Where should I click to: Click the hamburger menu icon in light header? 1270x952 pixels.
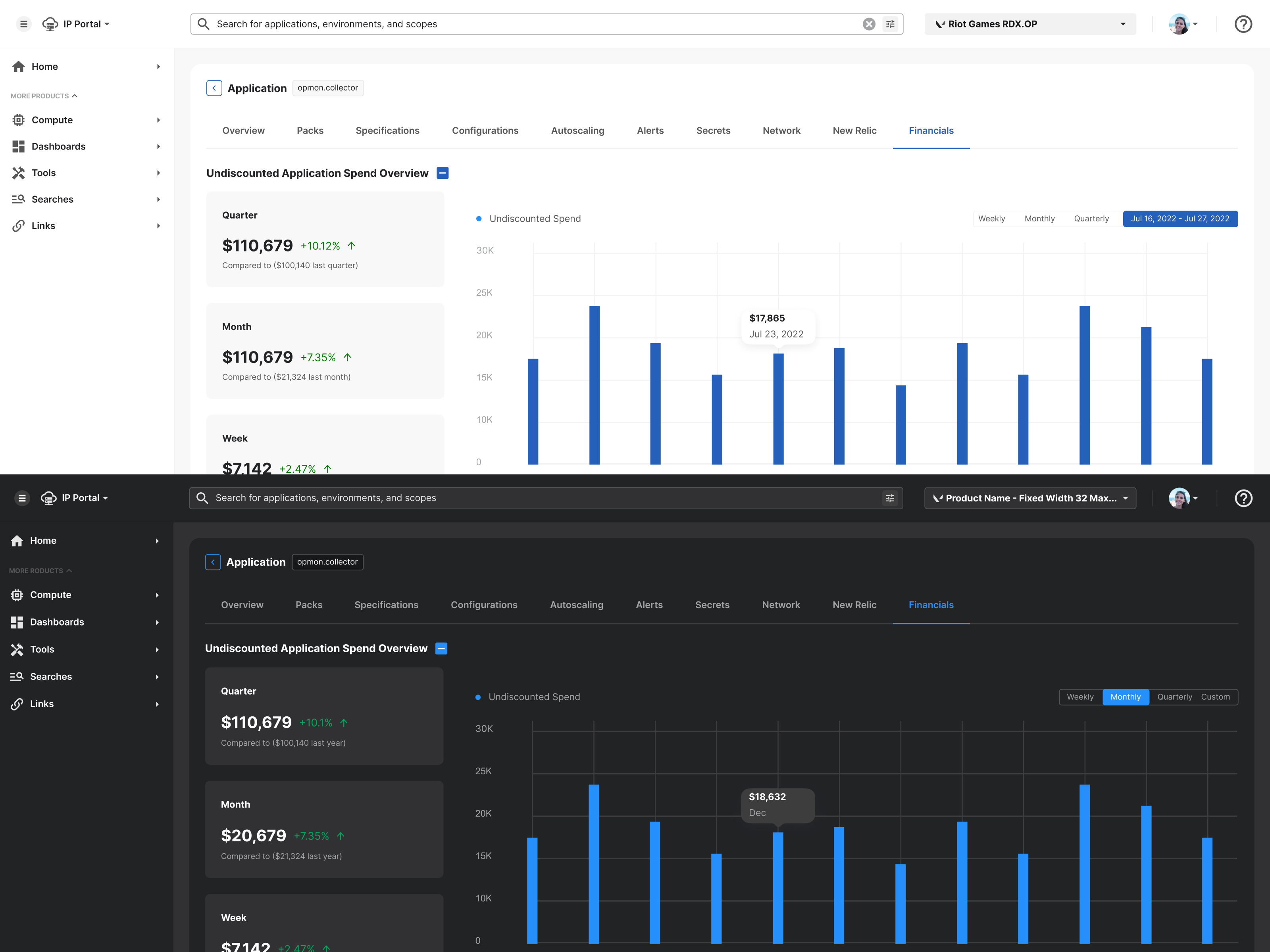pyautogui.click(x=23, y=24)
